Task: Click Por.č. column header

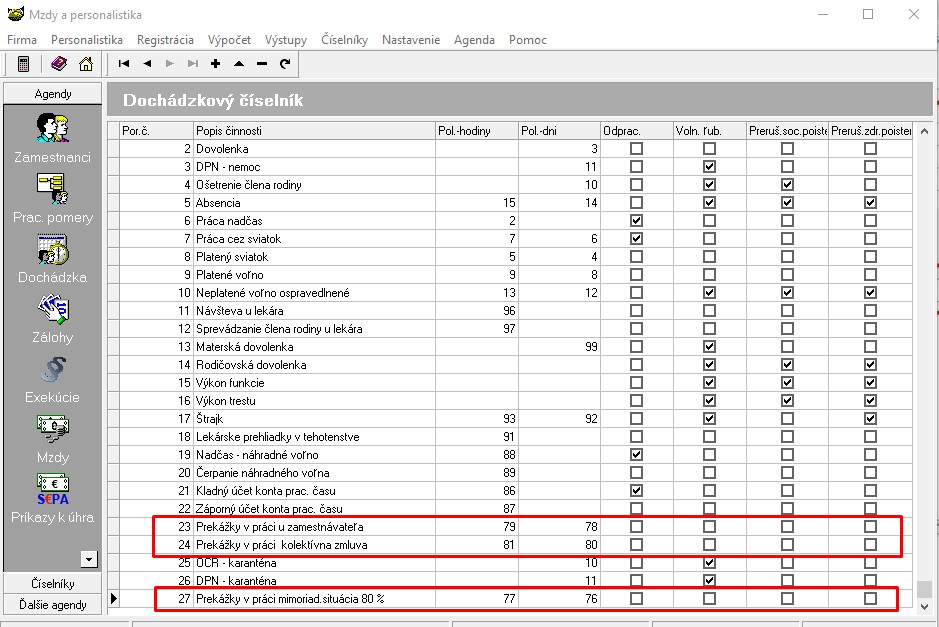Action: pos(156,131)
